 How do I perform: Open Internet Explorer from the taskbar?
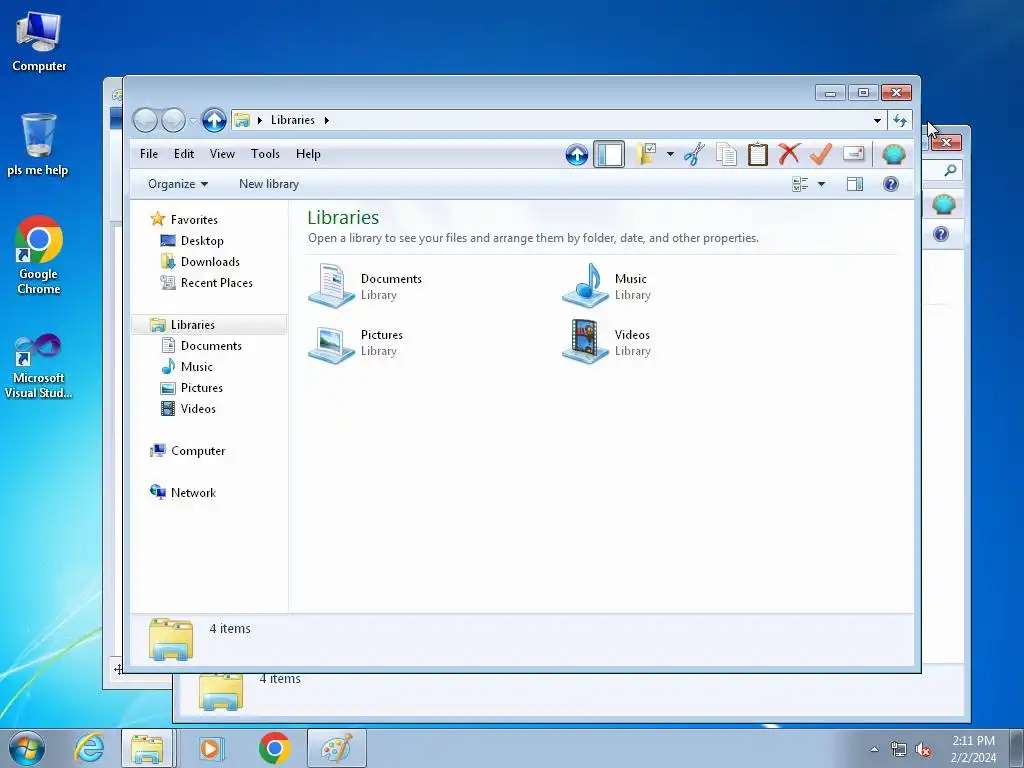pyautogui.click(x=89, y=748)
